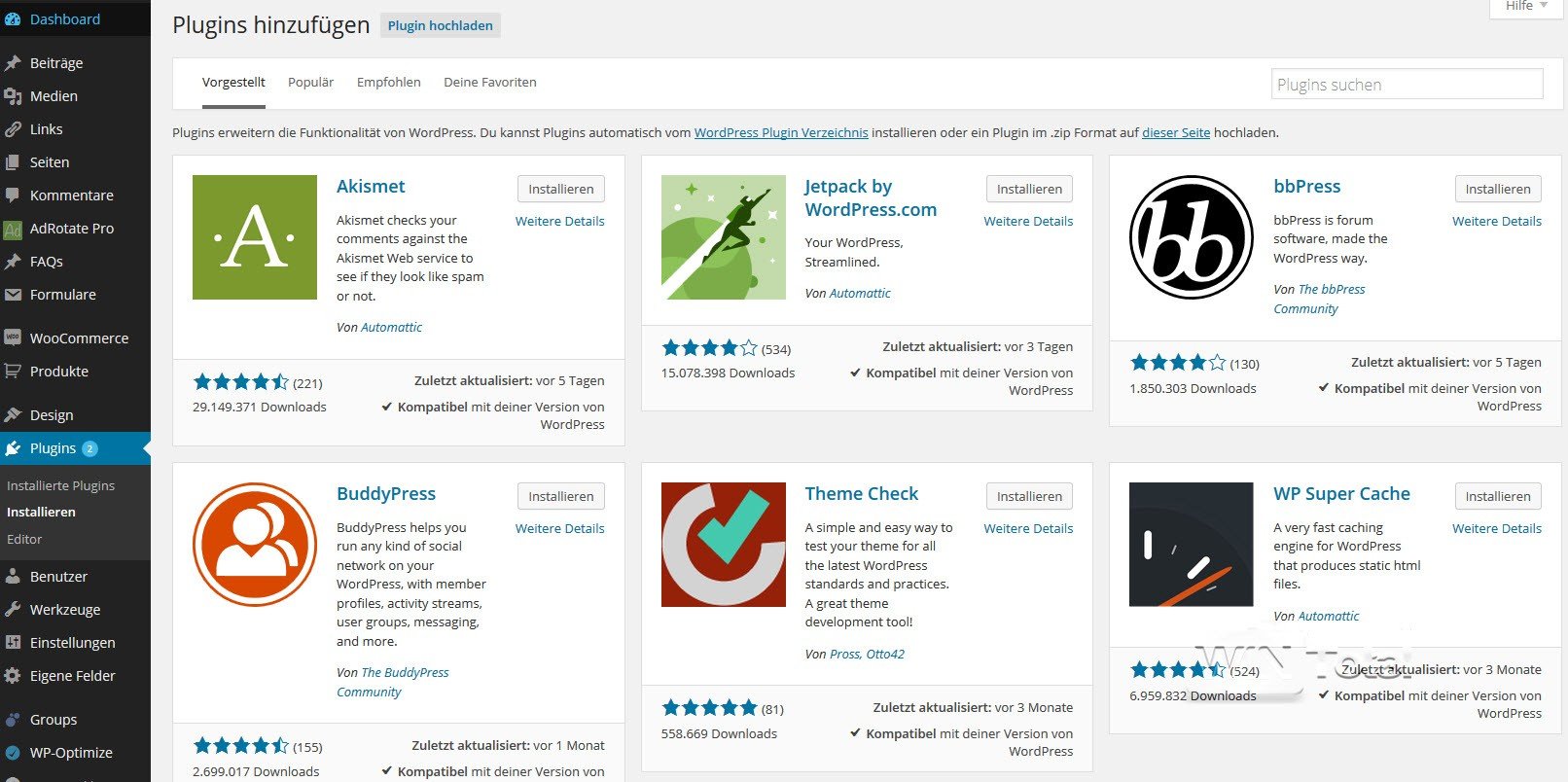
Task: Click the Formulare envelope icon
Action: pyautogui.click(x=13, y=295)
